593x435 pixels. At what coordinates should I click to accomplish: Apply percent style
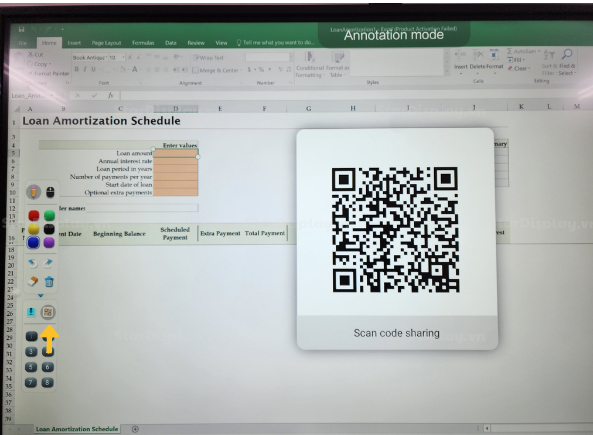coord(261,70)
